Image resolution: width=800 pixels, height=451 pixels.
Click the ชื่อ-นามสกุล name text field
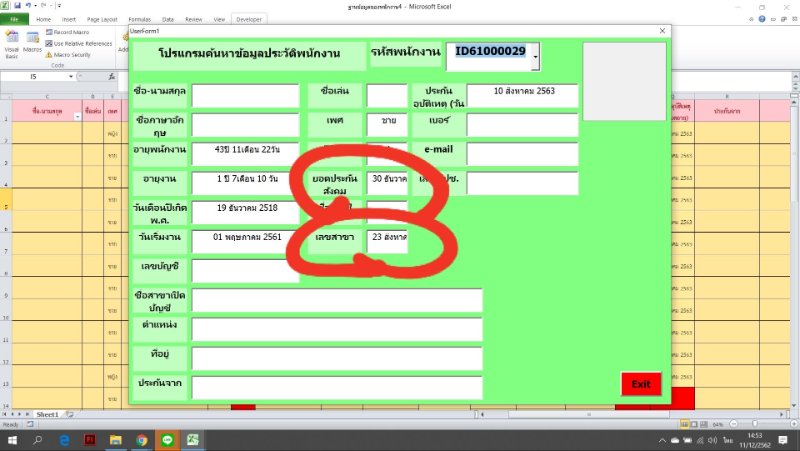pyautogui.click(x=245, y=96)
